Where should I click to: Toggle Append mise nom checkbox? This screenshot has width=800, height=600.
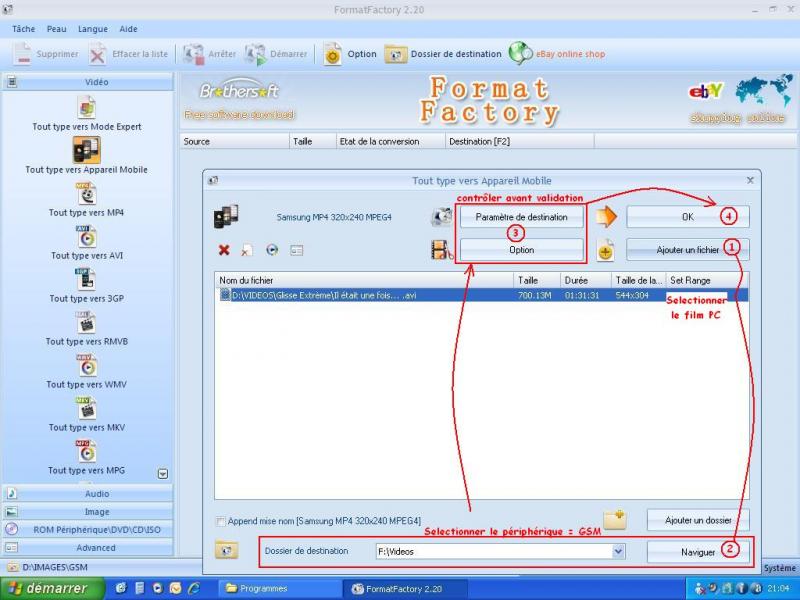tap(220, 521)
